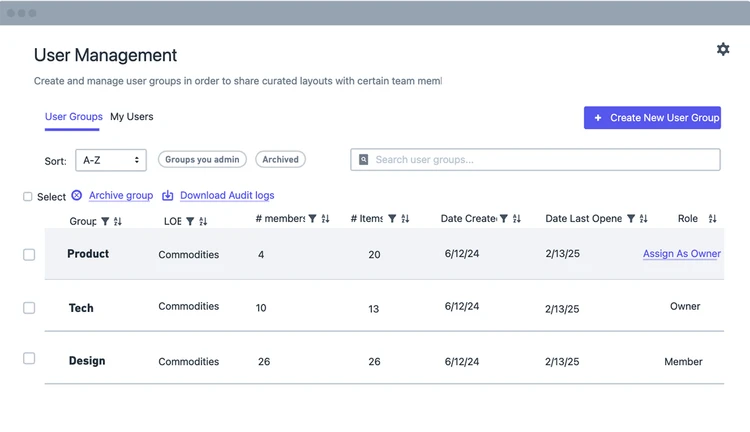Open the A-Z sort dropdown
Image resolution: width=750 pixels, height=432 pixels.
(x=111, y=160)
